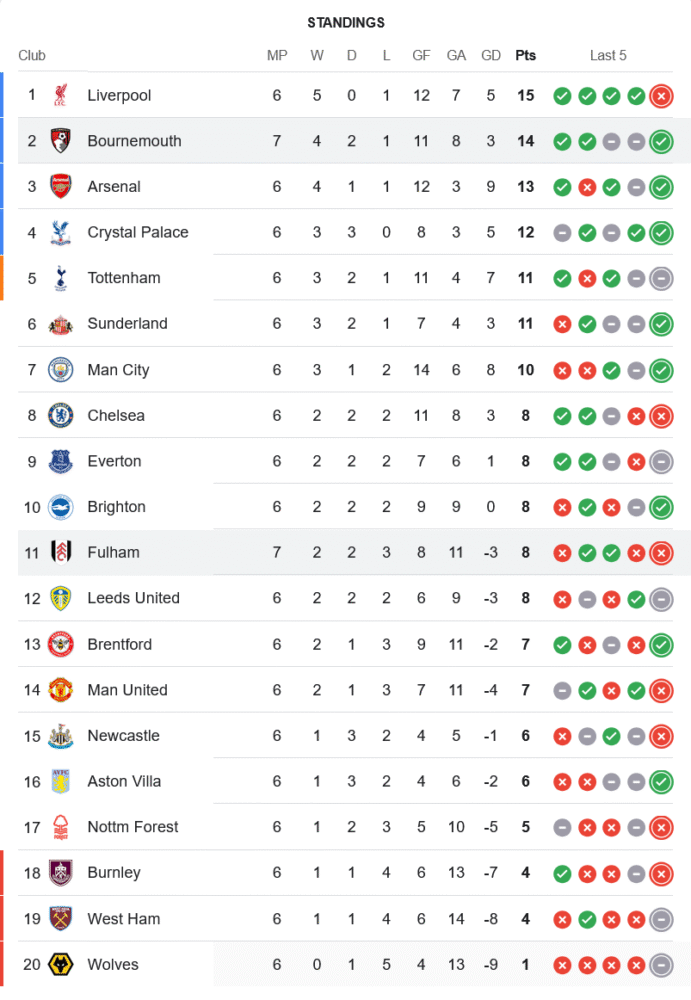The height and width of the screenshot is (1000, 691).
Task: Click the Club column header
Action: [x=32, y=56]
